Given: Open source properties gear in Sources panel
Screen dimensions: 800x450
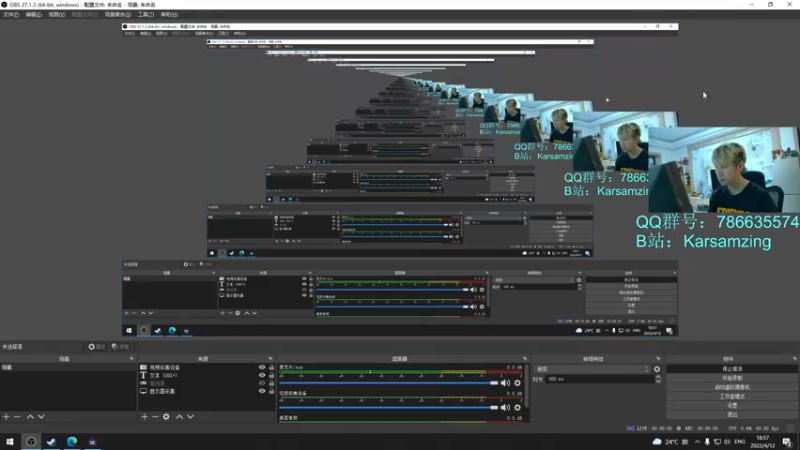Looking at the screenshot, I should [x=166, y=417].
